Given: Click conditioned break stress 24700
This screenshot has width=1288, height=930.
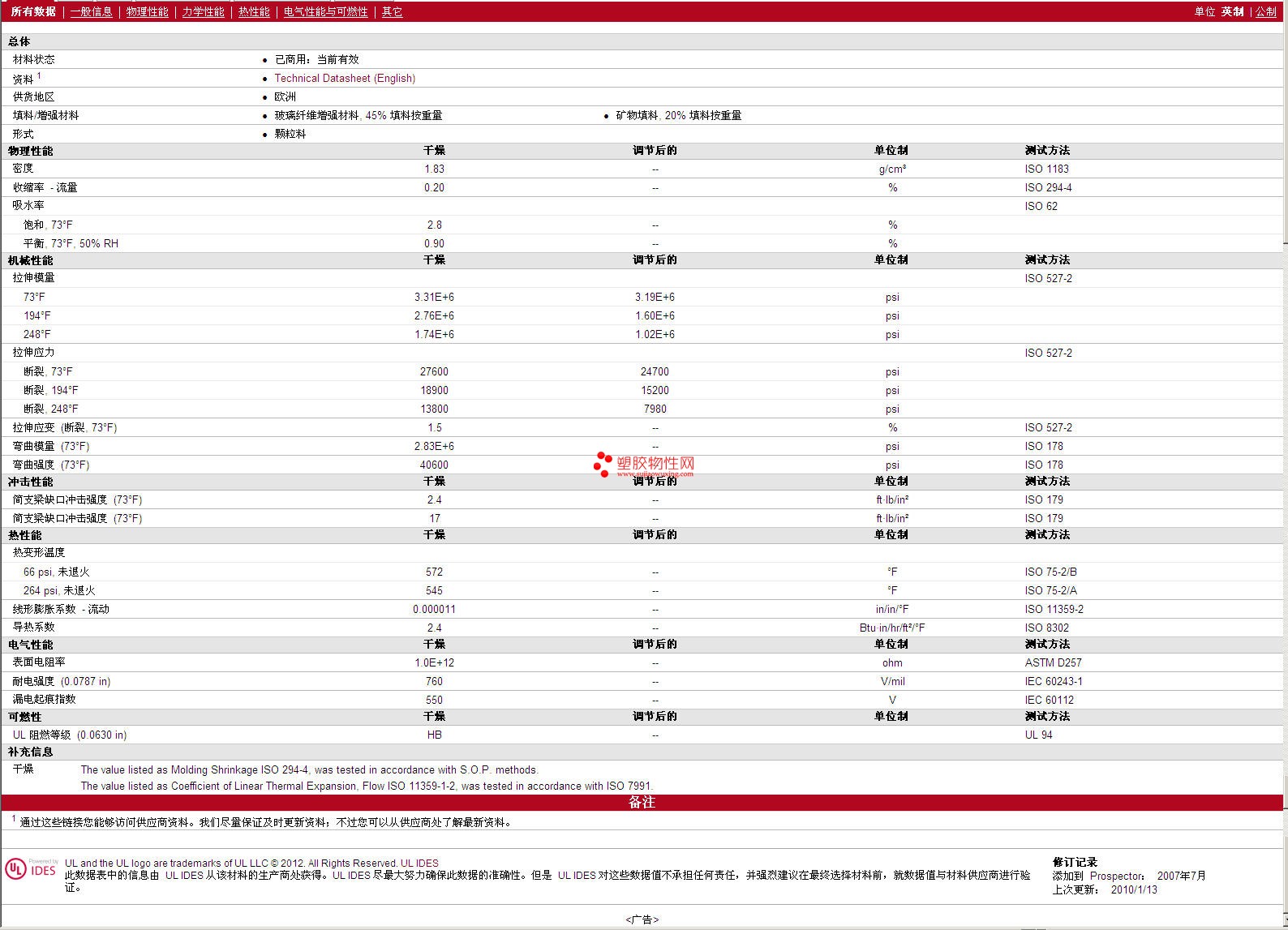Looking at the screenshot, I should 655,371.
